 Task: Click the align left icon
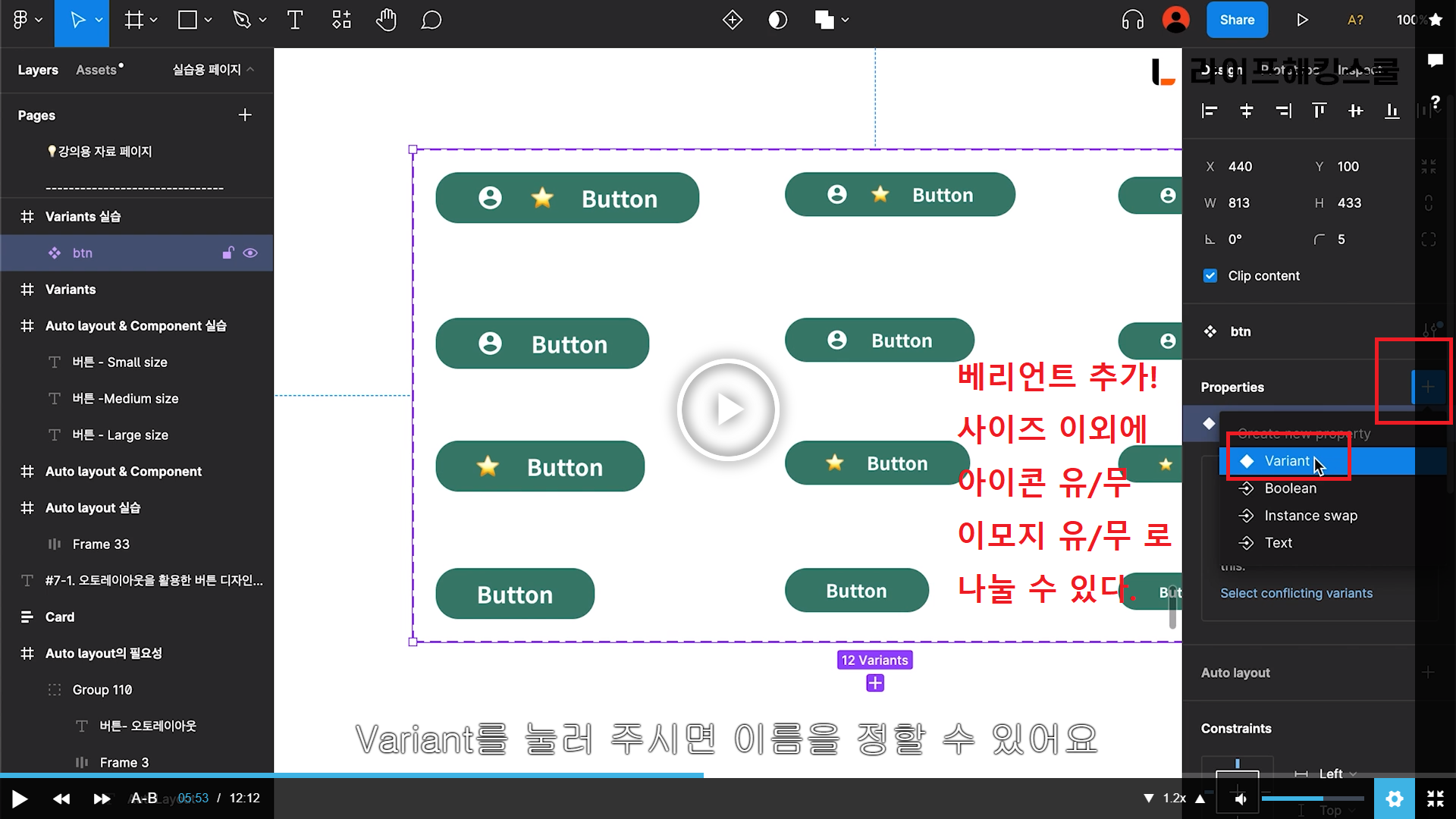click(1210, 111)
